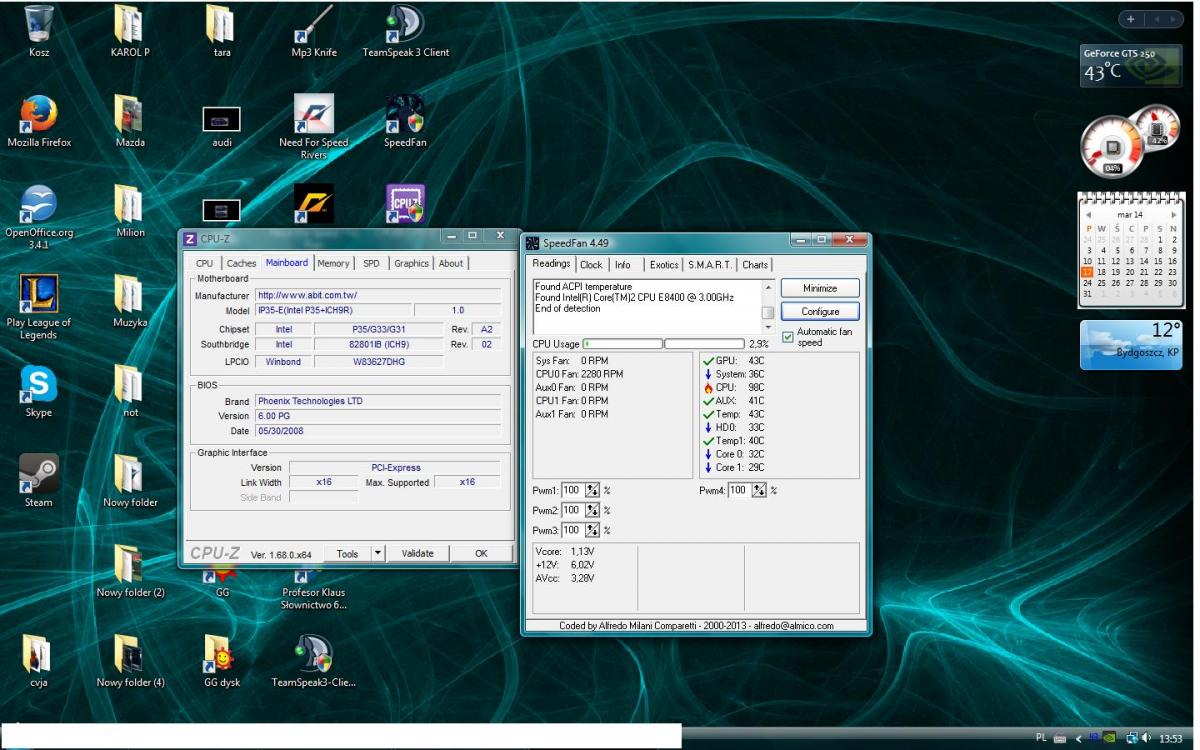Click the Pwm4 spinner arrows

(x=759, y=490)
